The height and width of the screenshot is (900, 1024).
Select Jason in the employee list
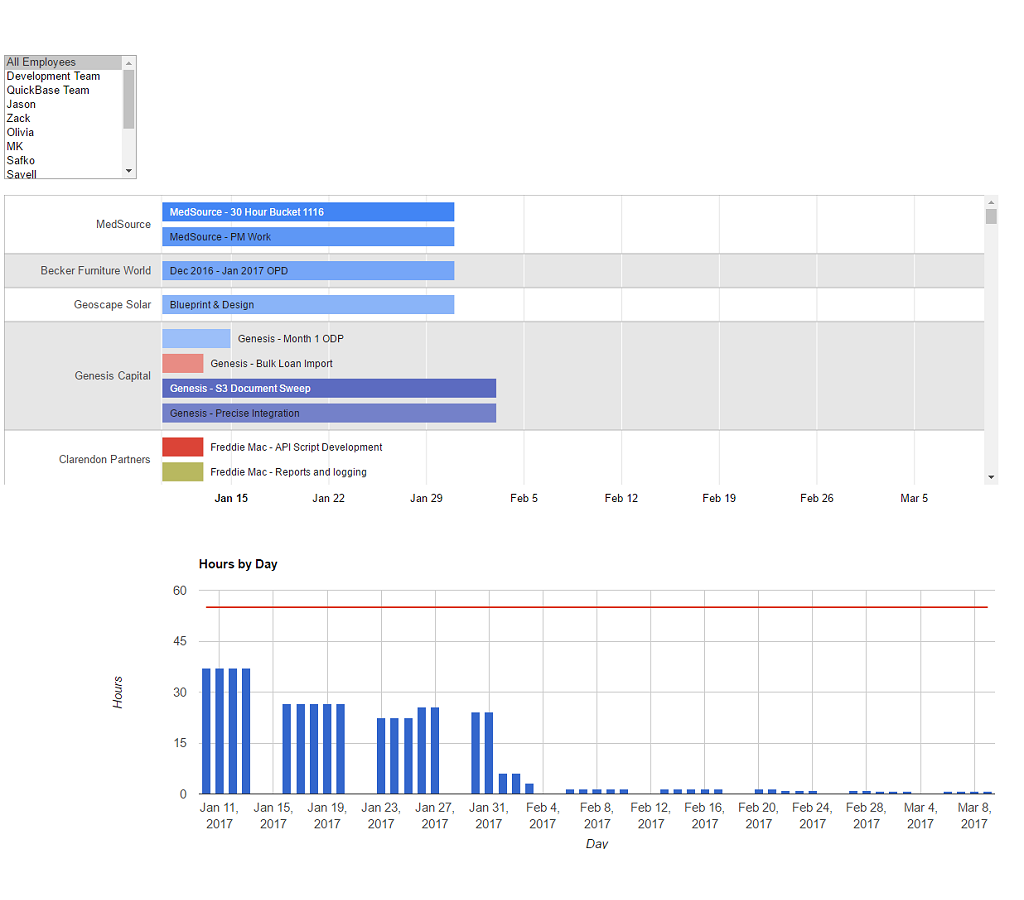63,104
